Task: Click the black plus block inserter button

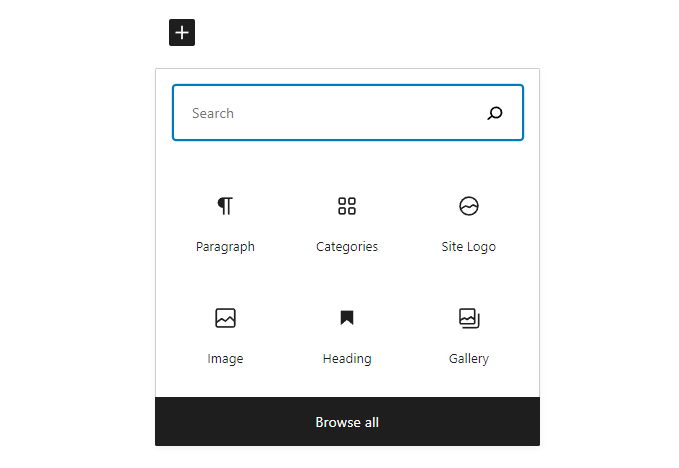Action: coord(182,32)
